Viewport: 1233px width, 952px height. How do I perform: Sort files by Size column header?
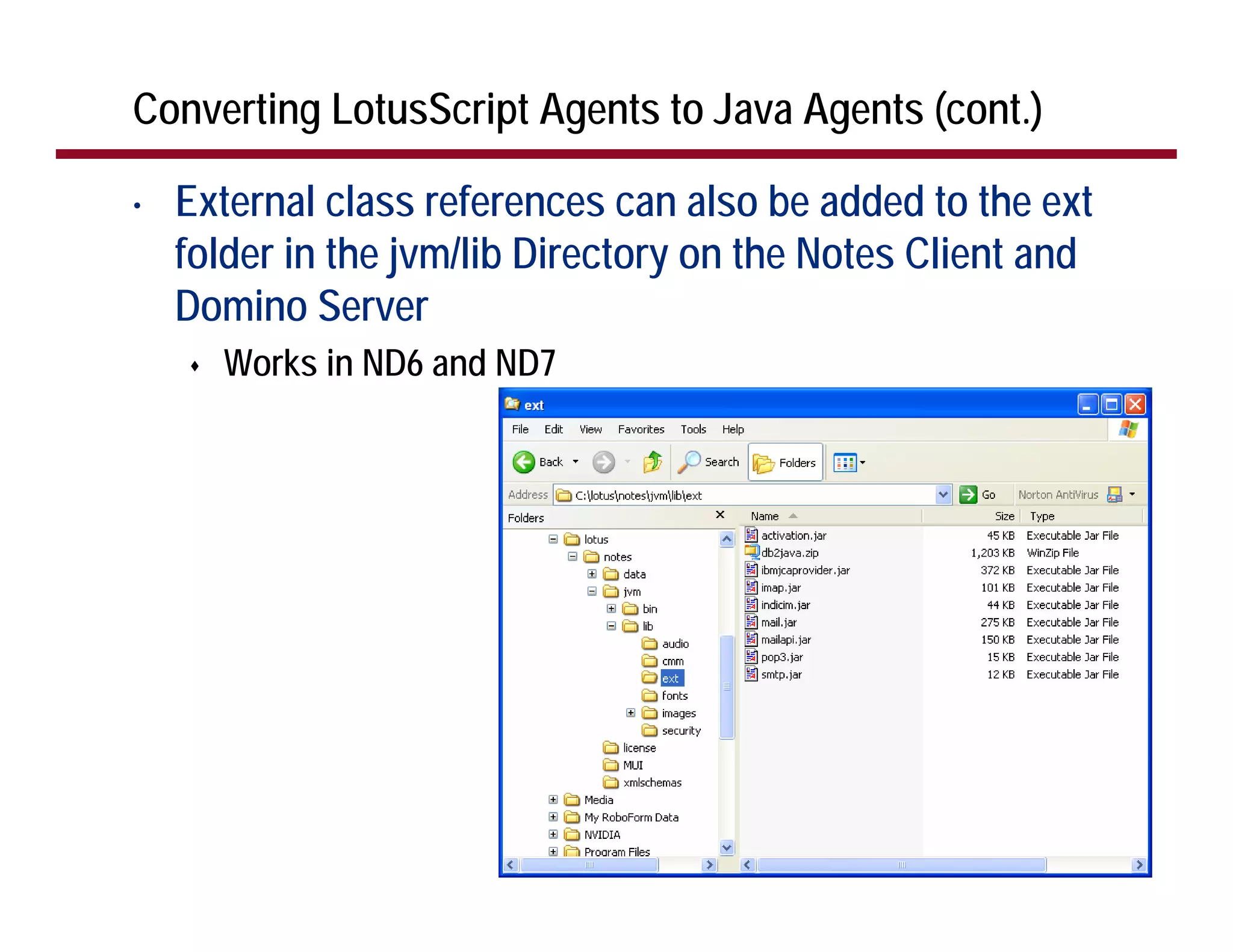971,516
